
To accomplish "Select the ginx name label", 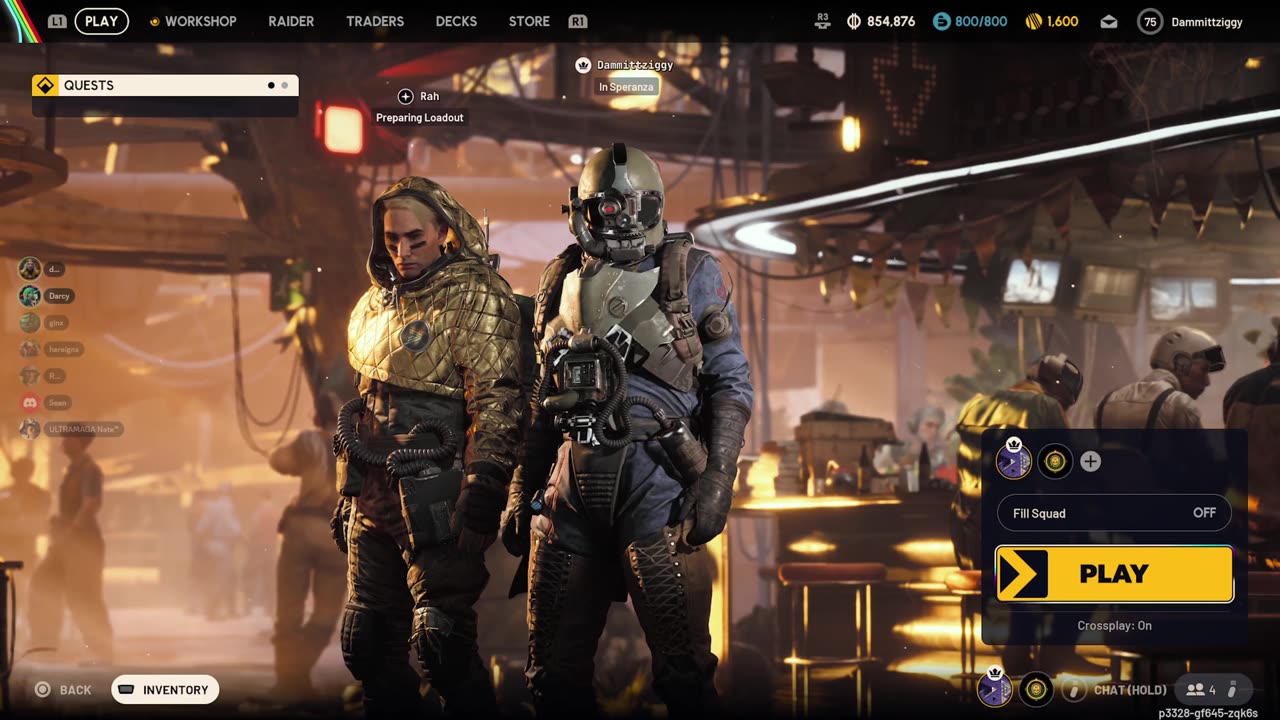I will pos(57,322).
